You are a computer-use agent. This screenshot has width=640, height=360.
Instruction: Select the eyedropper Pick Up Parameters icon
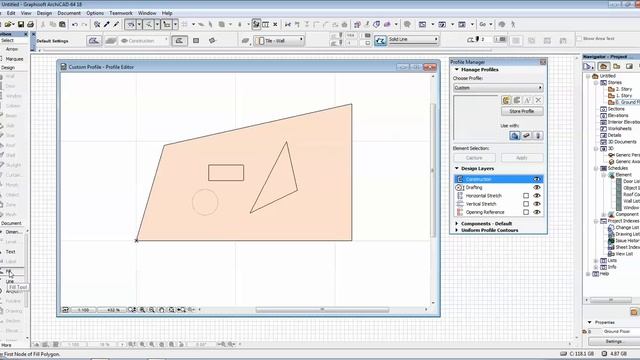(x=107, y=24)
